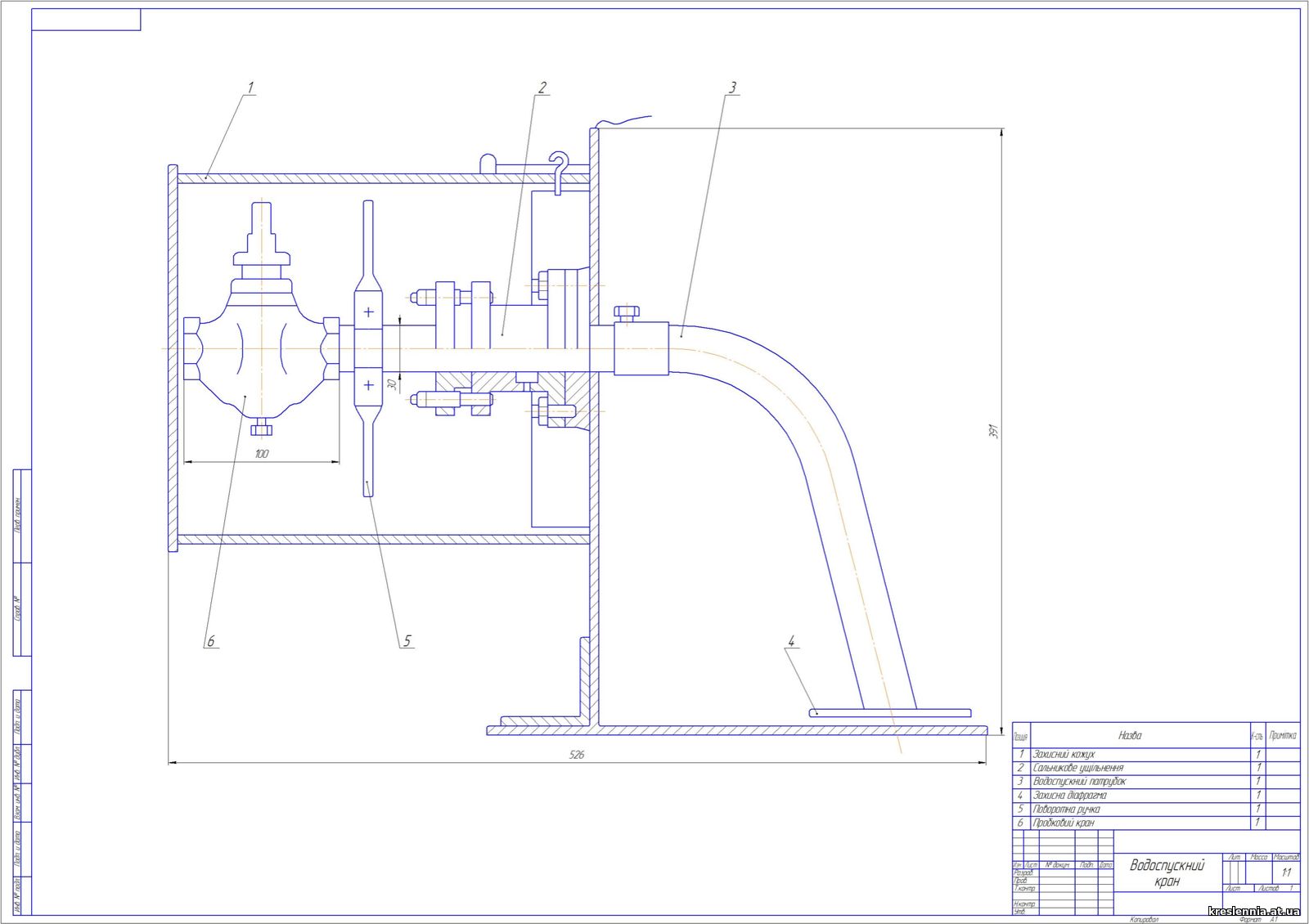Image resolution: width=1309 pixels, height=924 pixels.
Task: Select 'Пробковий кран' parts list row
Action: tap(1063, 823)
